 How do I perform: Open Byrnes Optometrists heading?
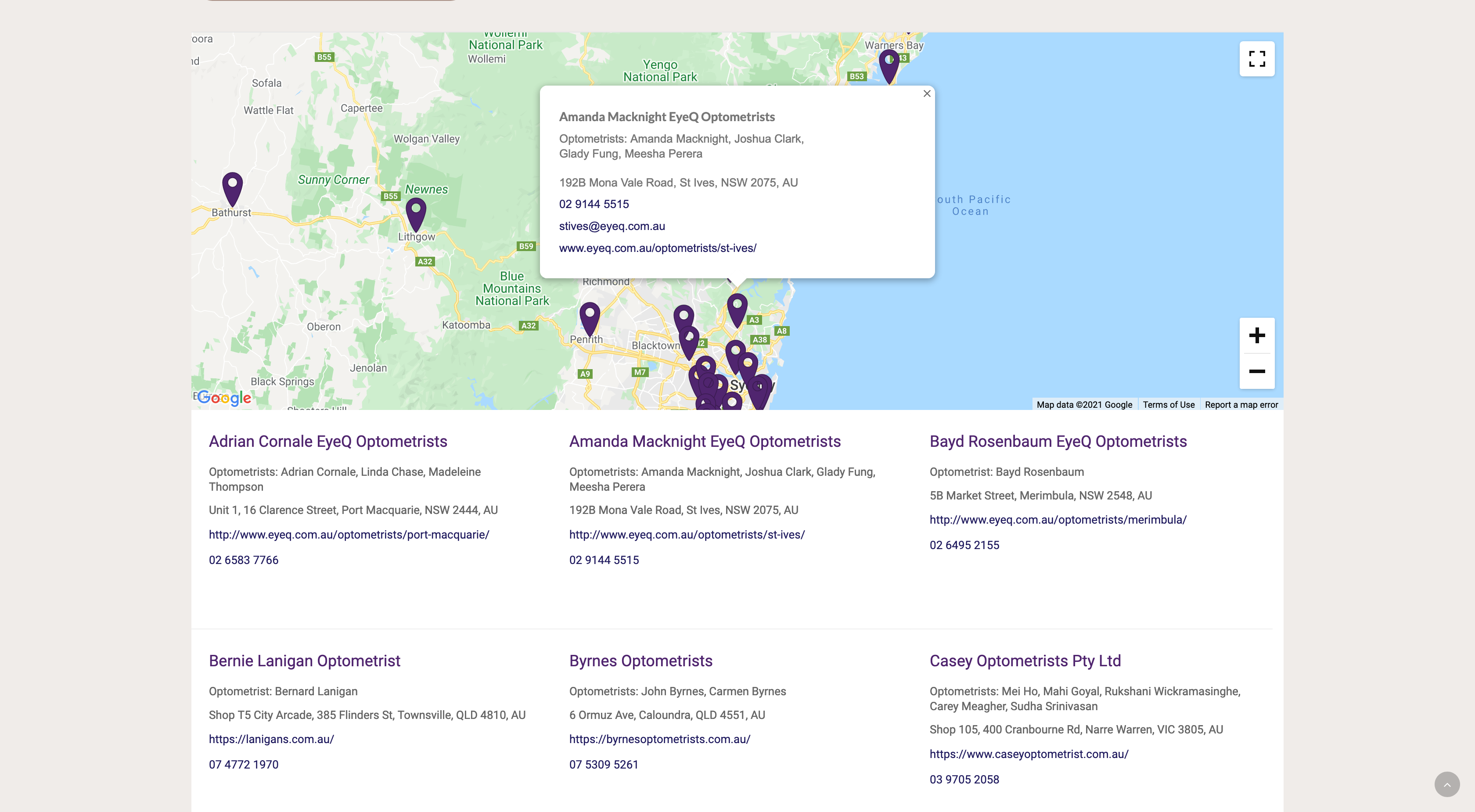pos(641,661)
